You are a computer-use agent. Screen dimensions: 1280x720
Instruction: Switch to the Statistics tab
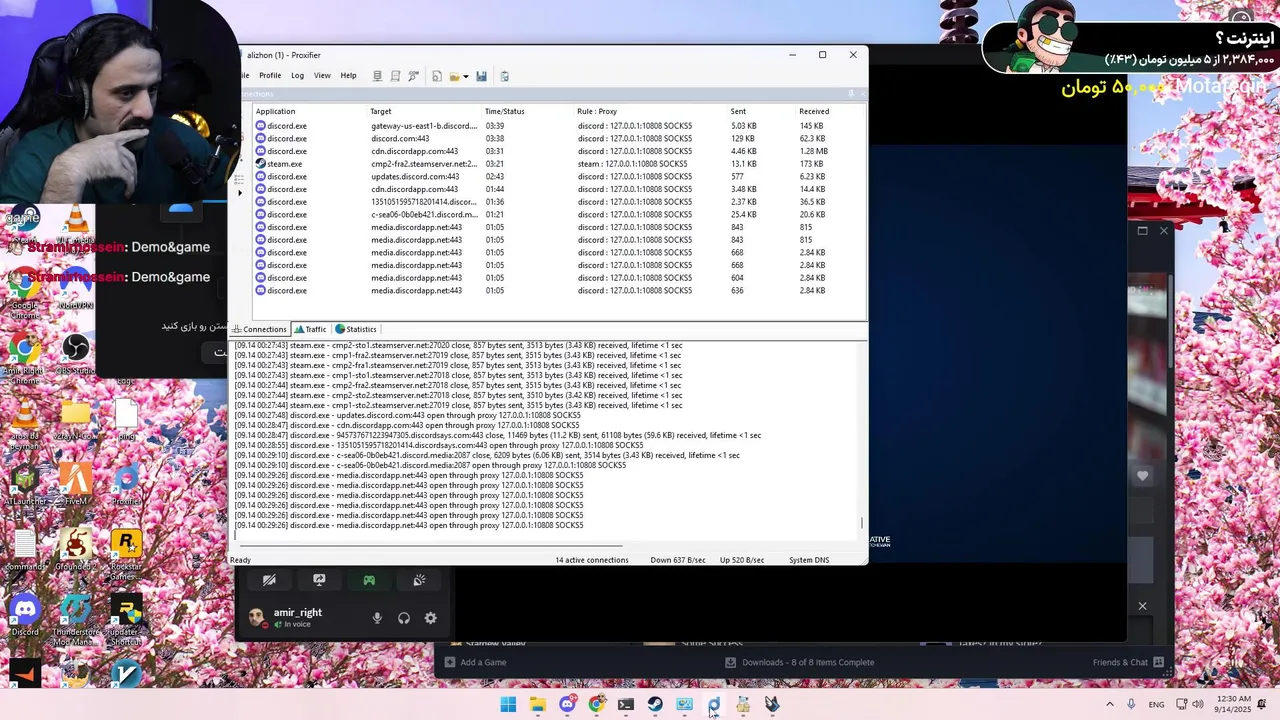[x=356, y=329]
